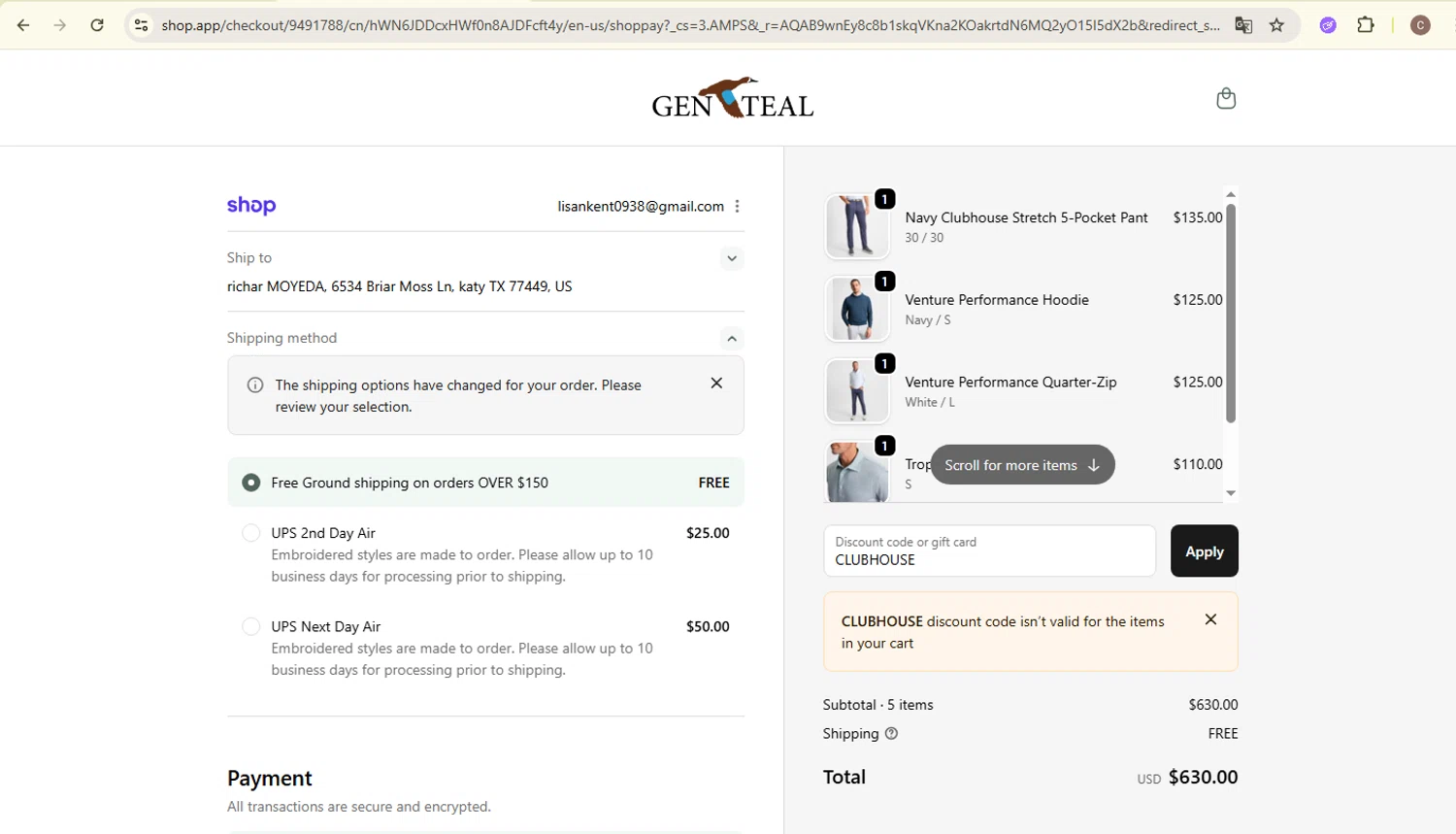Click the Subtotal amount $630.00
This screenshot has height=834, width=1456.
pyautogui.click(x=1213, y=705)
